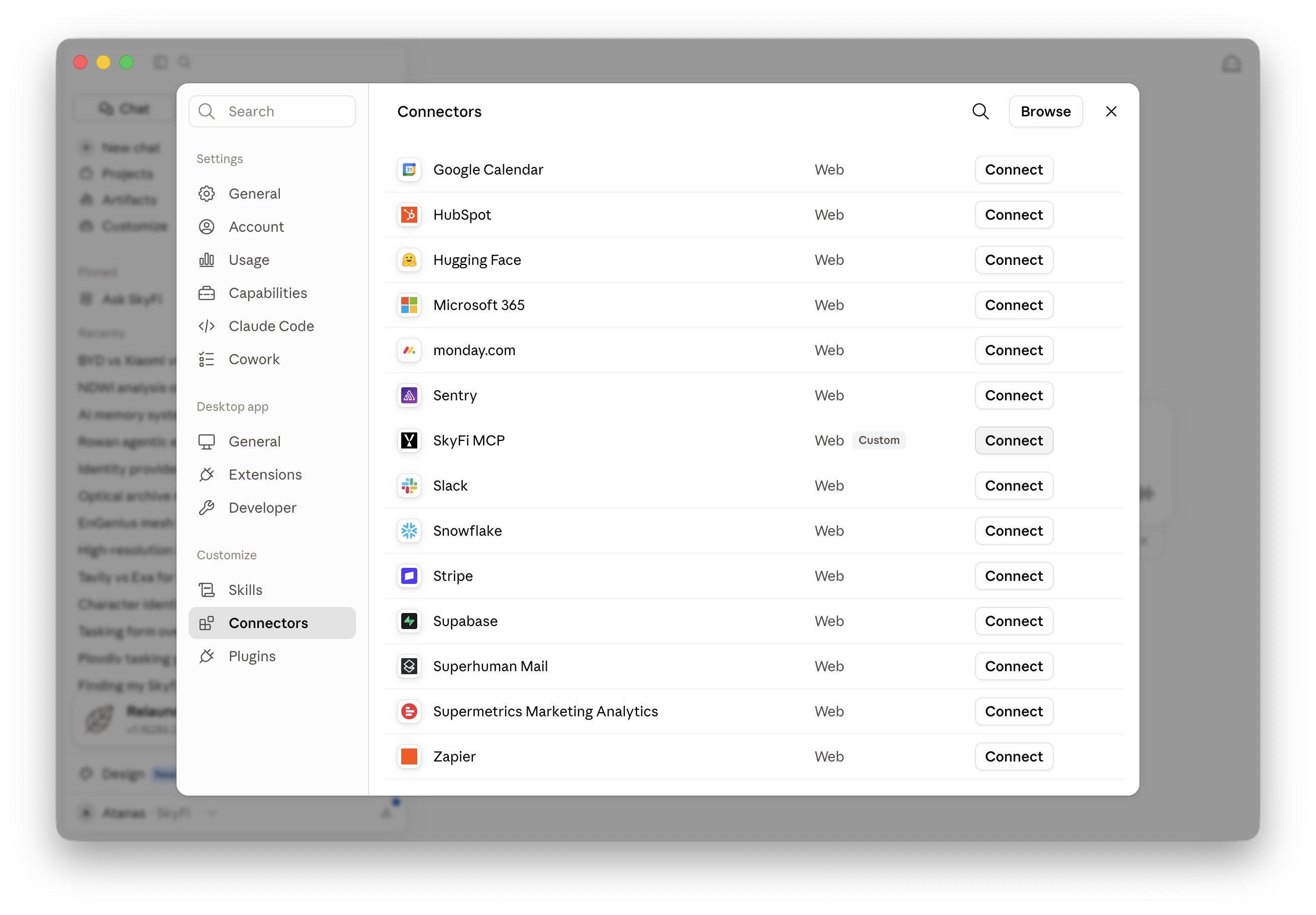Image resolution: width=1316 pixels, height=915 pixels.
Task: Expand the Atanas account menu
Action: [148, 813]
